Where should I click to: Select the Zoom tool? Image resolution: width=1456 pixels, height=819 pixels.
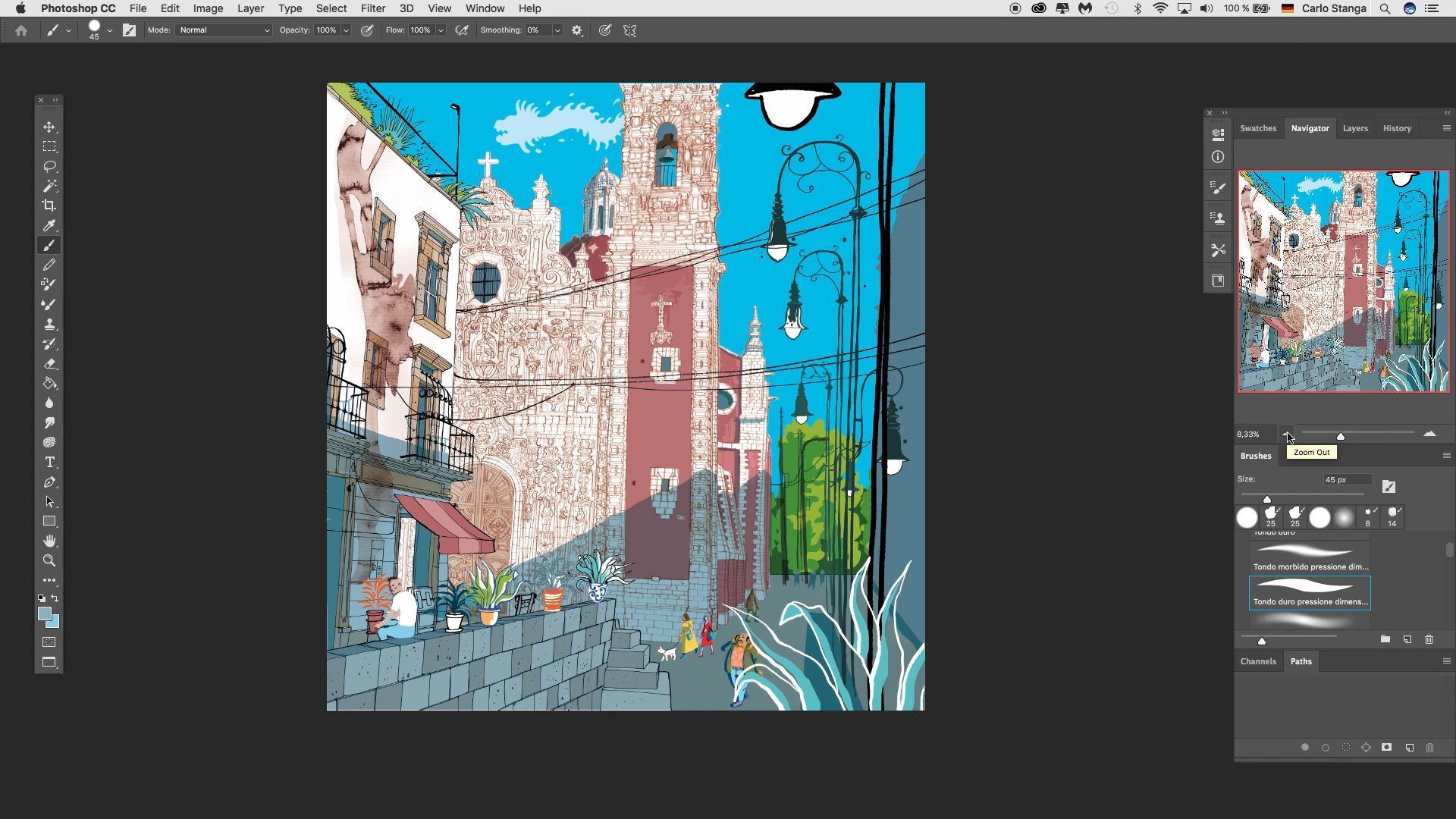(49, 560)
